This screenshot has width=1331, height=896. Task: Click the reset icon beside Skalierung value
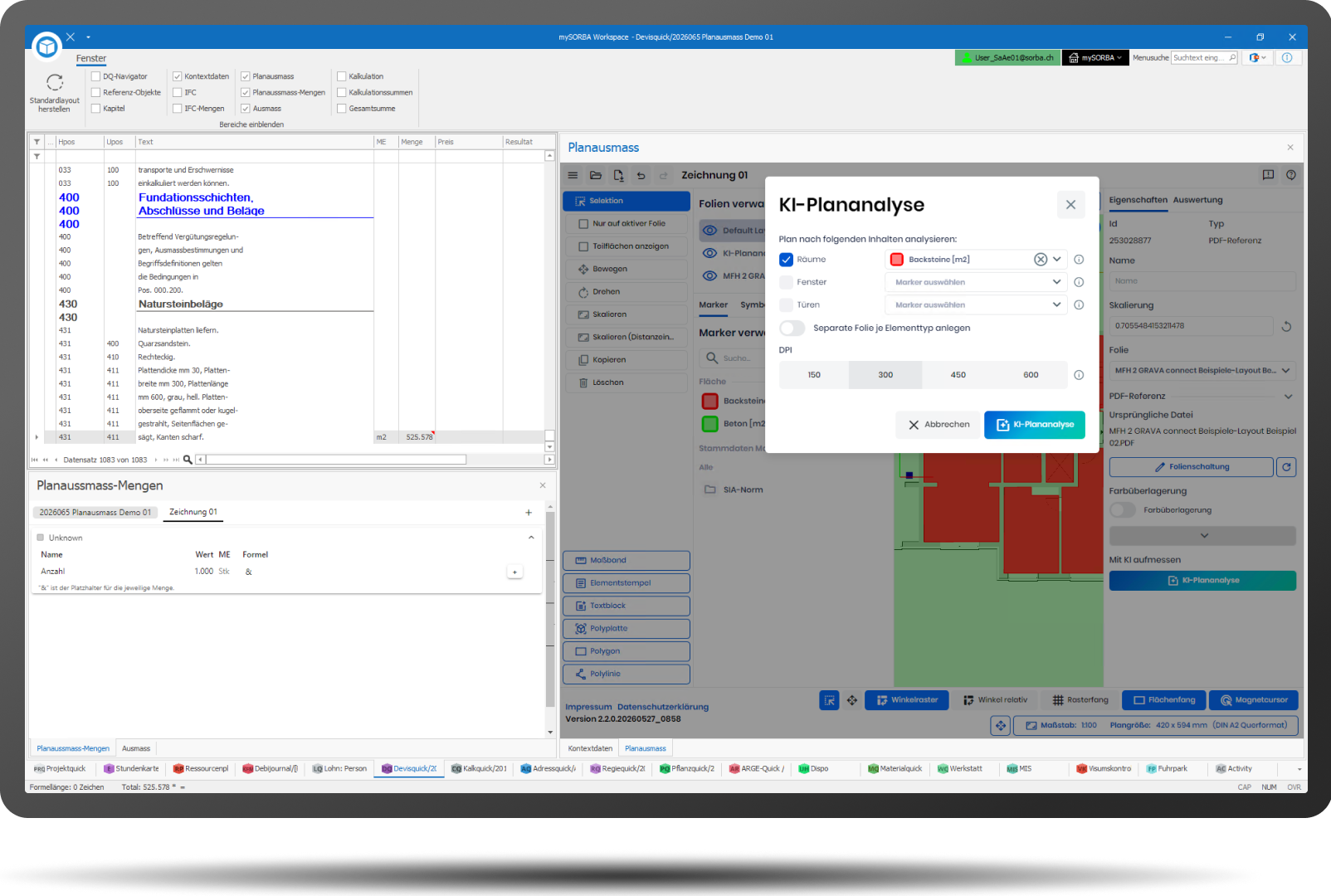point(1286,326)
